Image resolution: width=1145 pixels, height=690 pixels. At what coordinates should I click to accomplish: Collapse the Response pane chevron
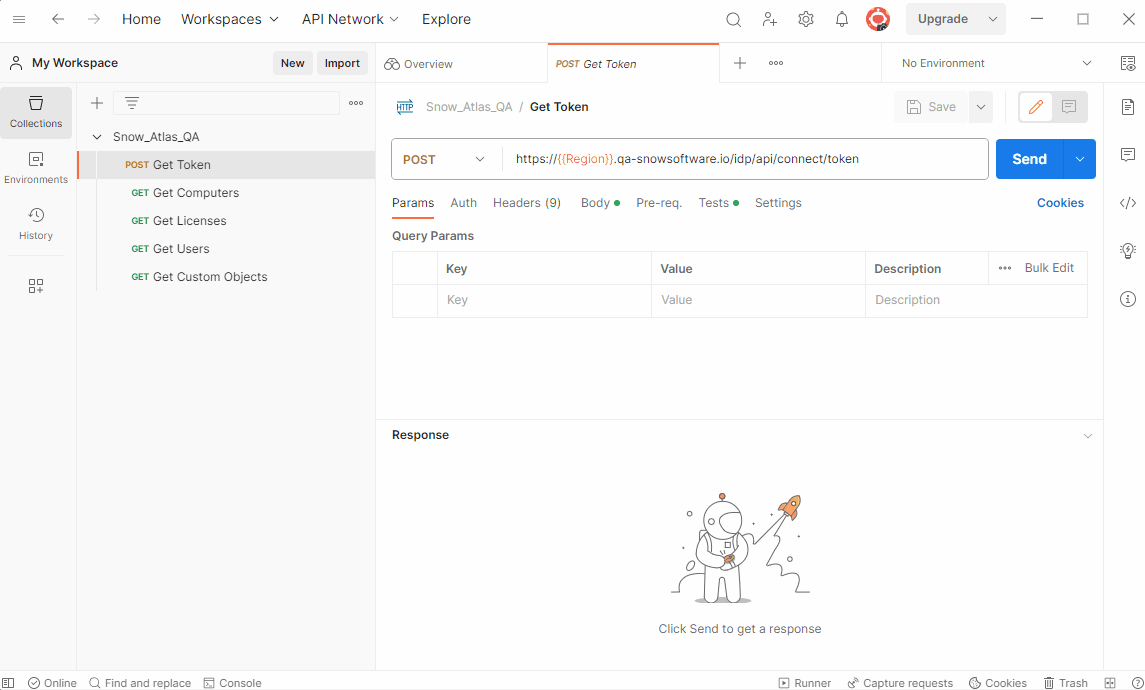click(x=1087, y=436)
